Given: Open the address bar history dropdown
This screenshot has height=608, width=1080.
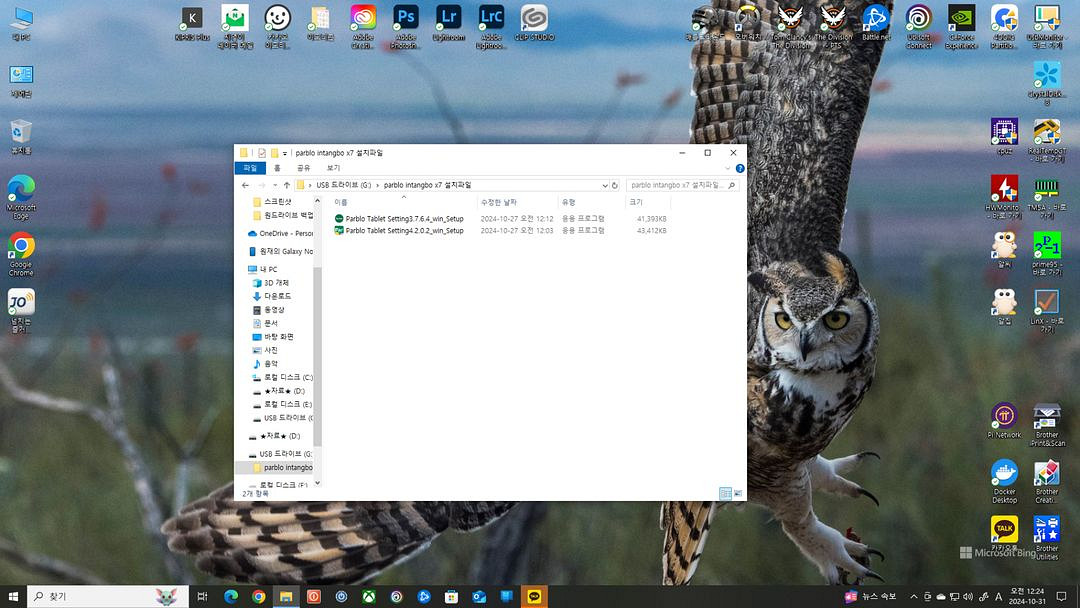Looking at the screenshot, I should pyautogui.click(x=605, y=185).
